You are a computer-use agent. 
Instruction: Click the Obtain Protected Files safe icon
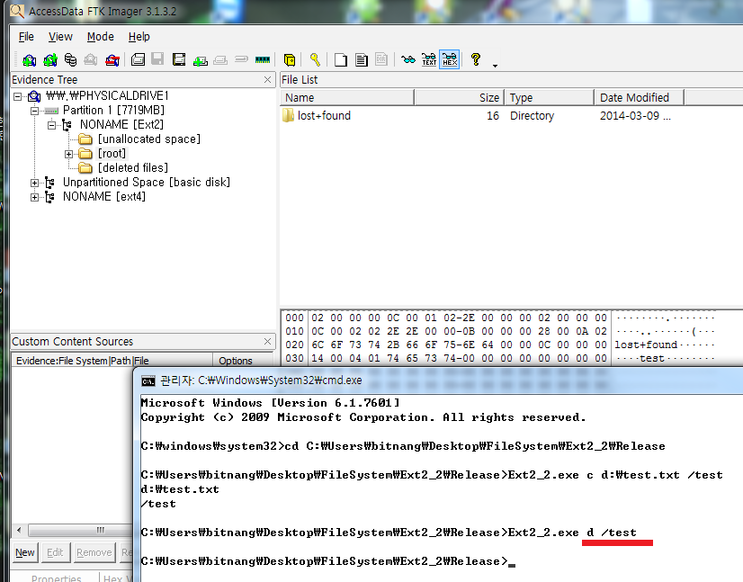290,60
